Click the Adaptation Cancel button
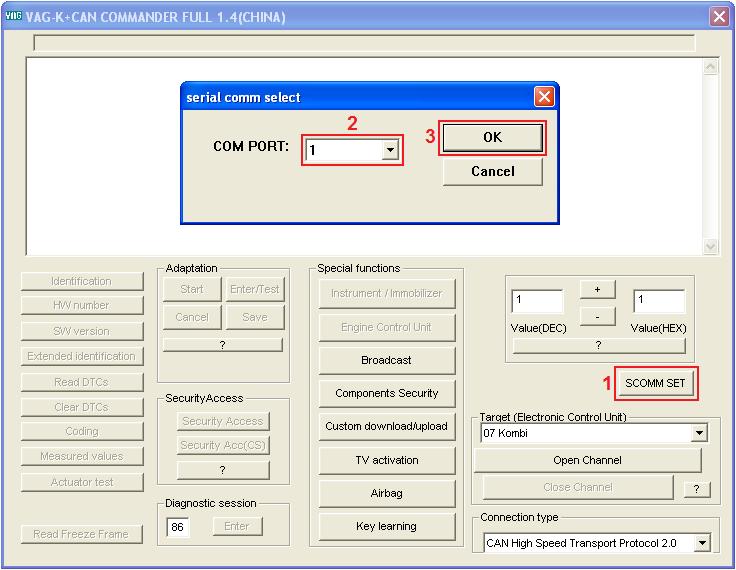This screenshot has height=570, width=736. click(x=192, y=317)
